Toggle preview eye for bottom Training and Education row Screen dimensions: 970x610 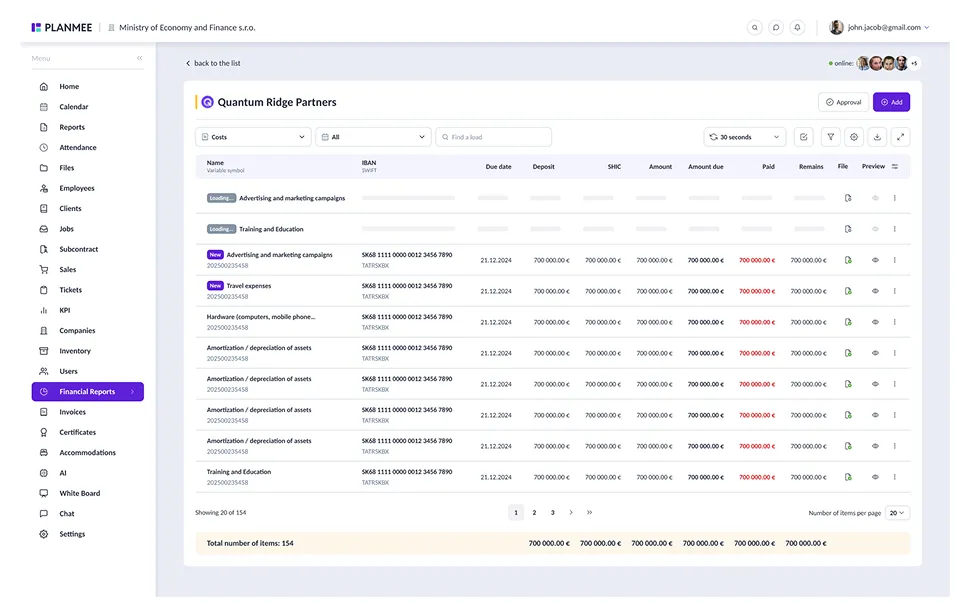tap(875, 477)
